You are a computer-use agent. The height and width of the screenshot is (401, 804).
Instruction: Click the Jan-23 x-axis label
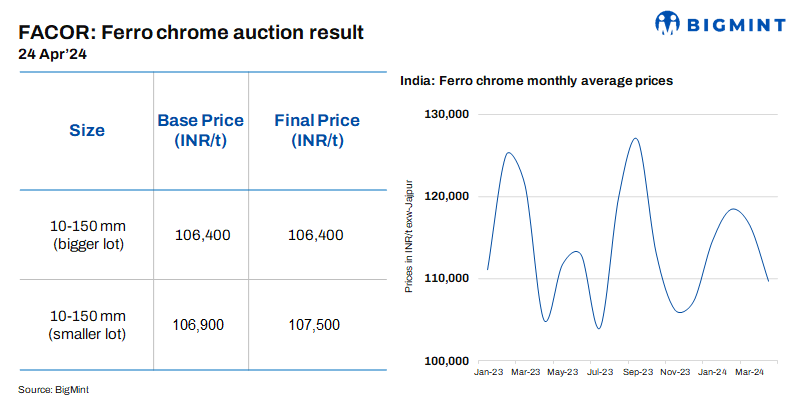point(488,372)
